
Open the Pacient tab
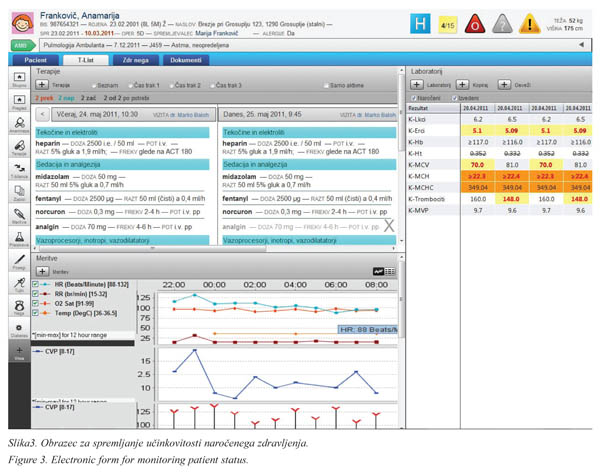pyautogui.click(x=35, y=60)
